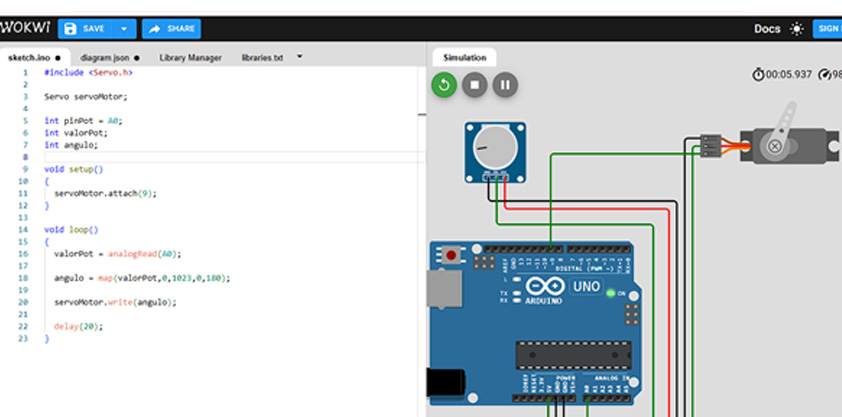Screen dimensions: 842x417
Task: Click the potentiometer knob
Action: pos(495,147)
